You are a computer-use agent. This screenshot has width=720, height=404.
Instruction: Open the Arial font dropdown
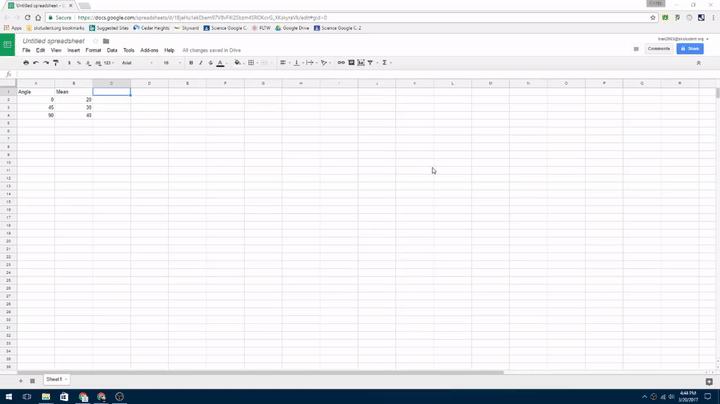(x=137, y=63)
